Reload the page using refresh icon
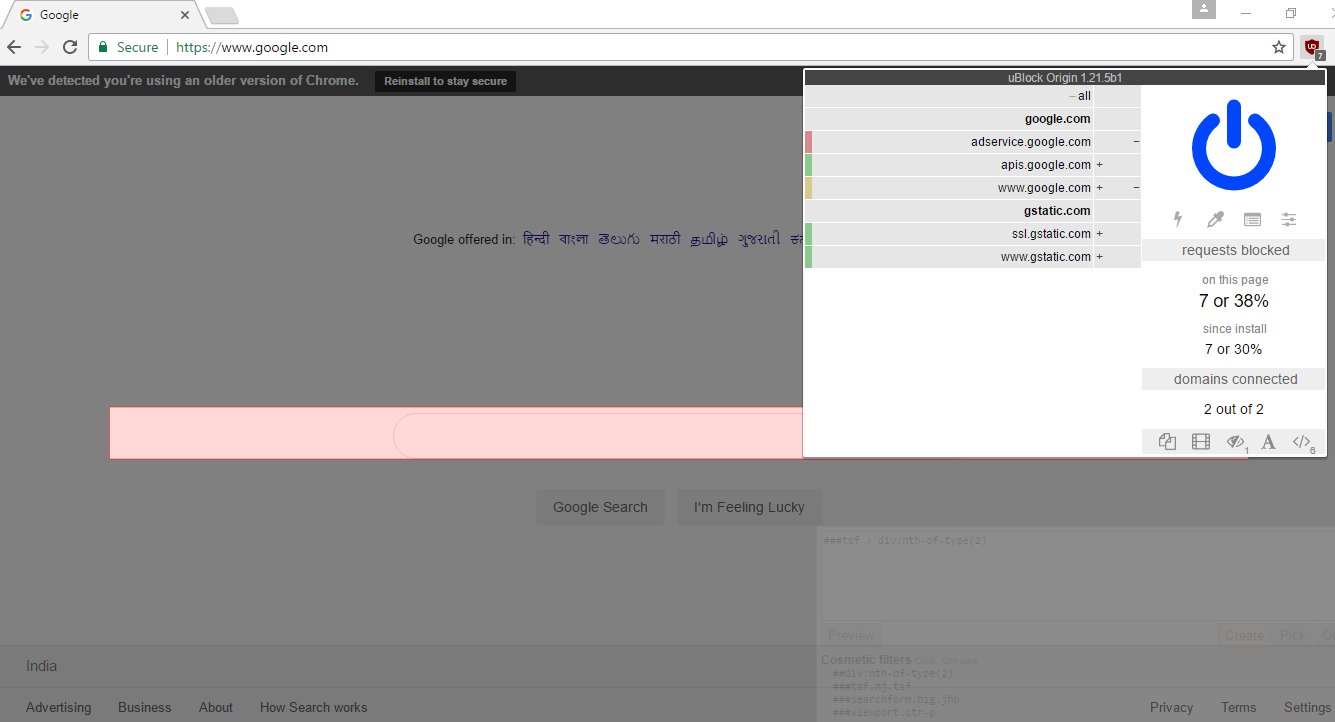1335x722 pixels. tap(70, 47)
